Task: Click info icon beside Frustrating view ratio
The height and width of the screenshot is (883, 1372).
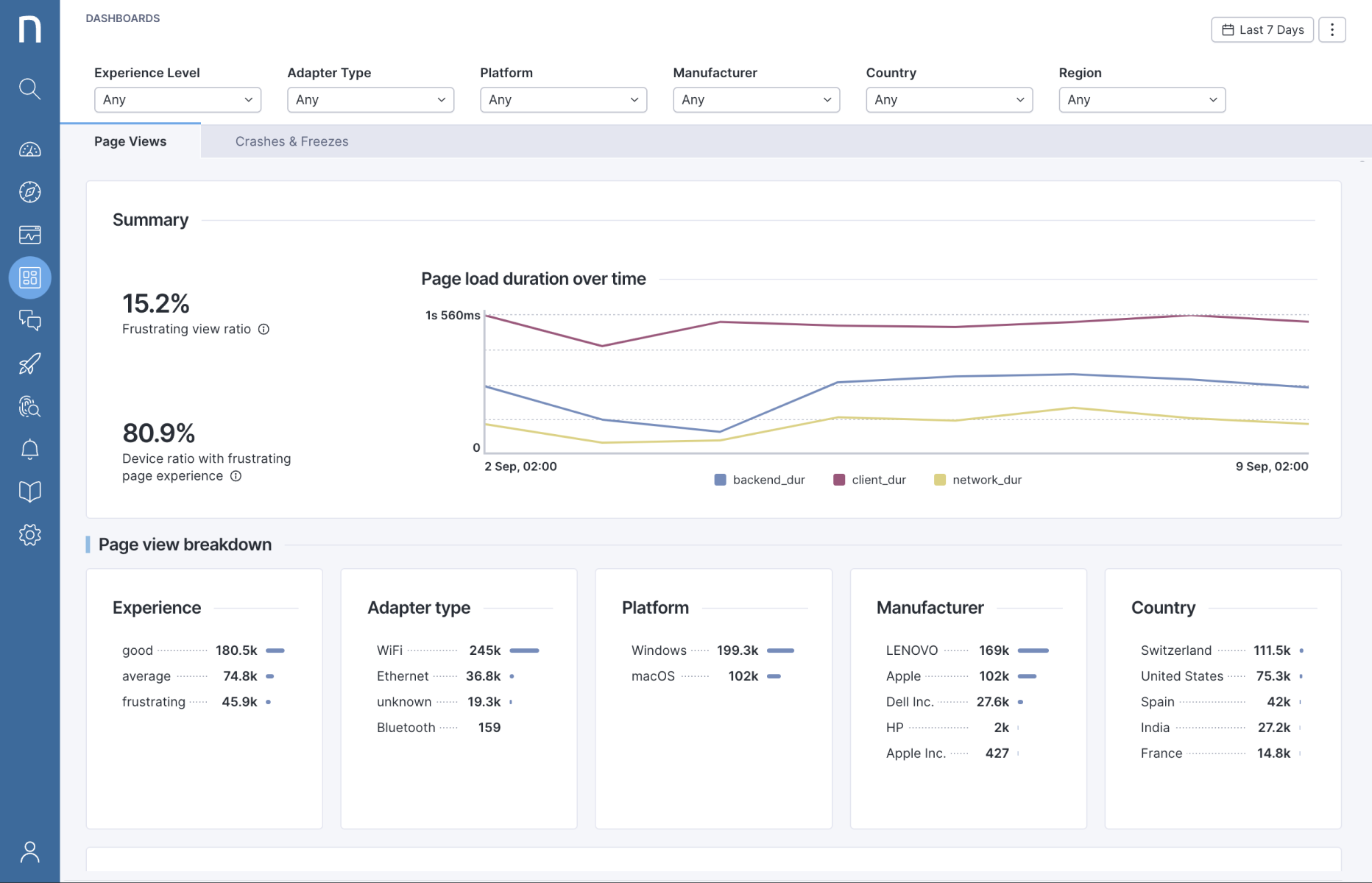Action: (264, 329)
